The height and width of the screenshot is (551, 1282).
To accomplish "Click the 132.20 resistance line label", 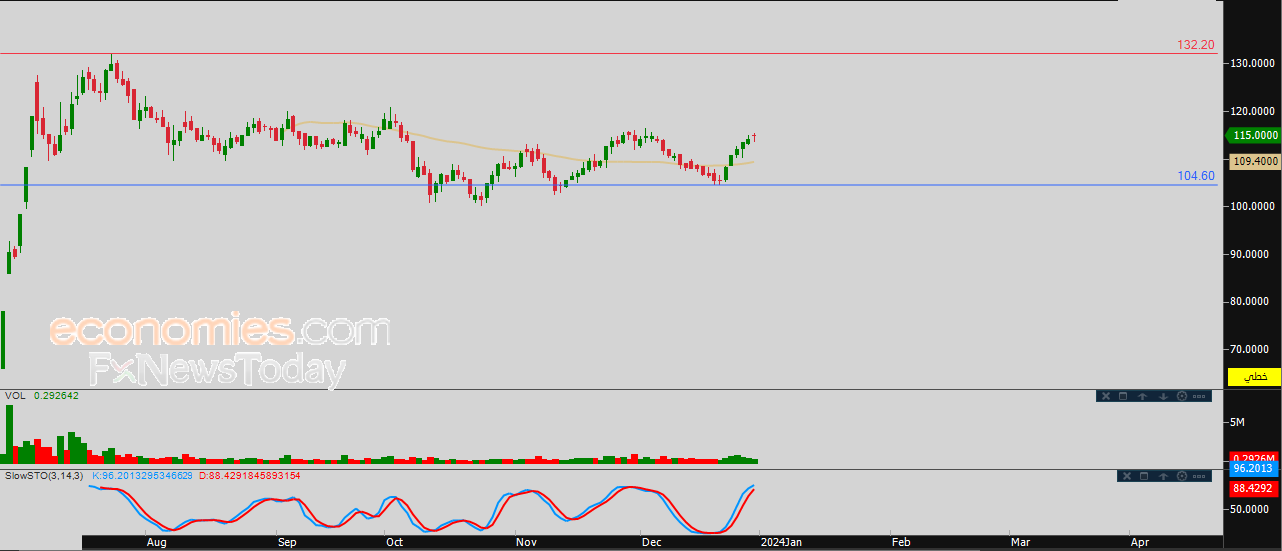I will pyautogui.click(x=1195, y=45).
